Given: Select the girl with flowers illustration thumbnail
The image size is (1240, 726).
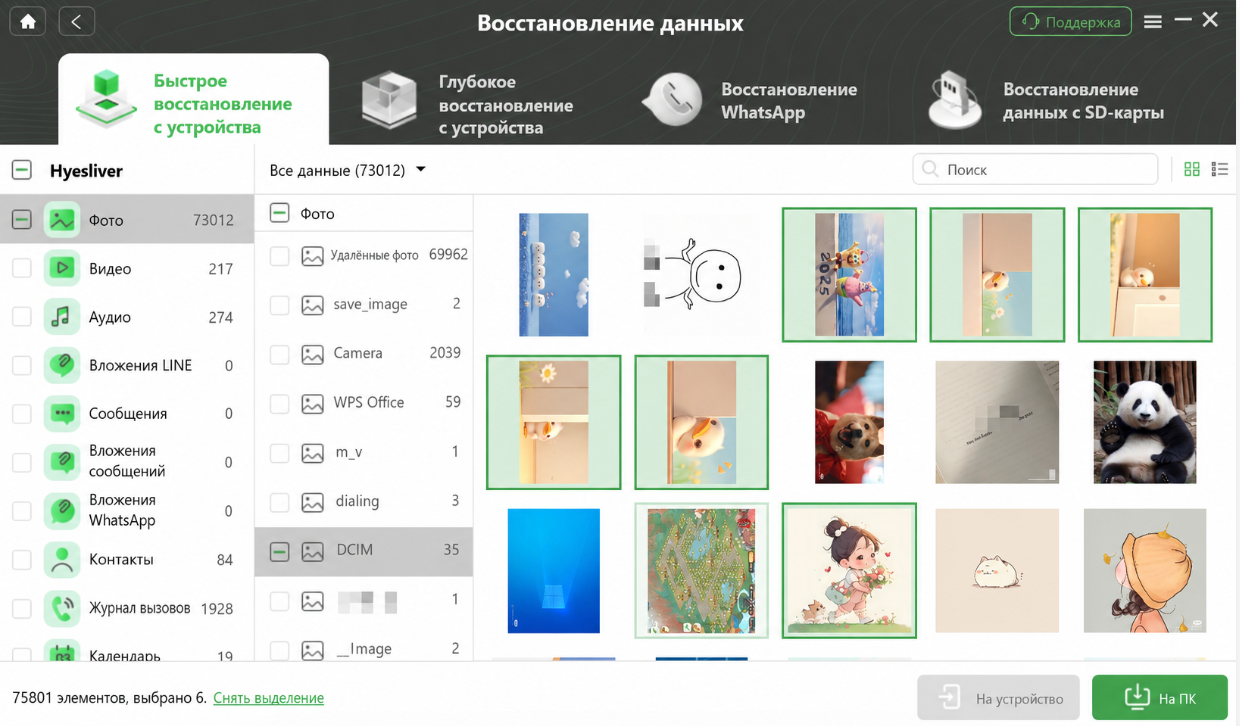Looking at the screenshot, I should coord(849,570).
